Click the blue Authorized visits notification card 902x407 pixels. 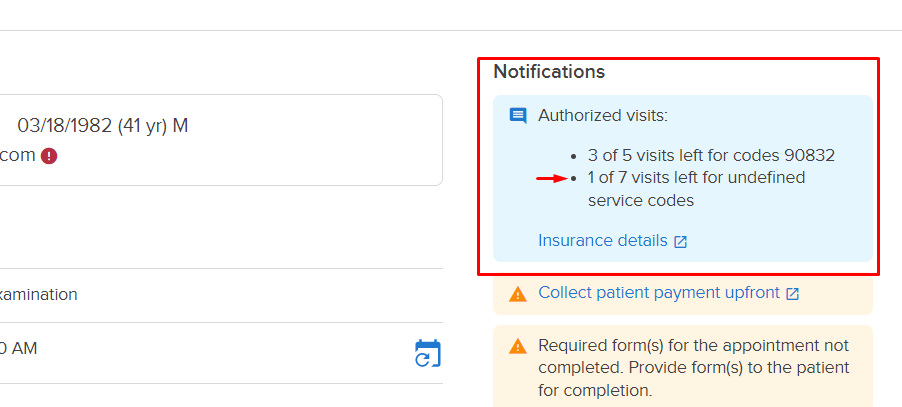click(x=683, y=178)
